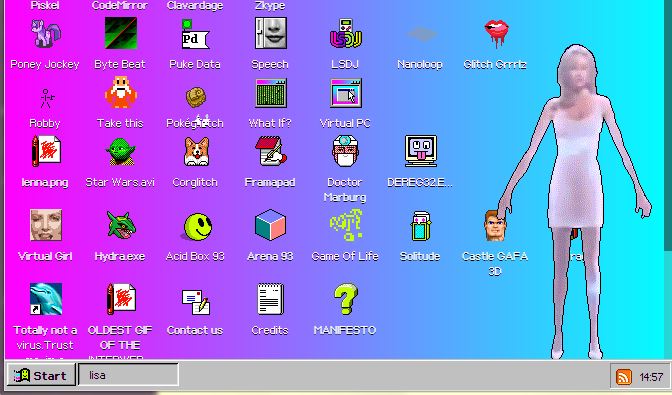The image size is (672, 395).
Task: Open Game Of Life icon
Action: [x=345, y=225]
